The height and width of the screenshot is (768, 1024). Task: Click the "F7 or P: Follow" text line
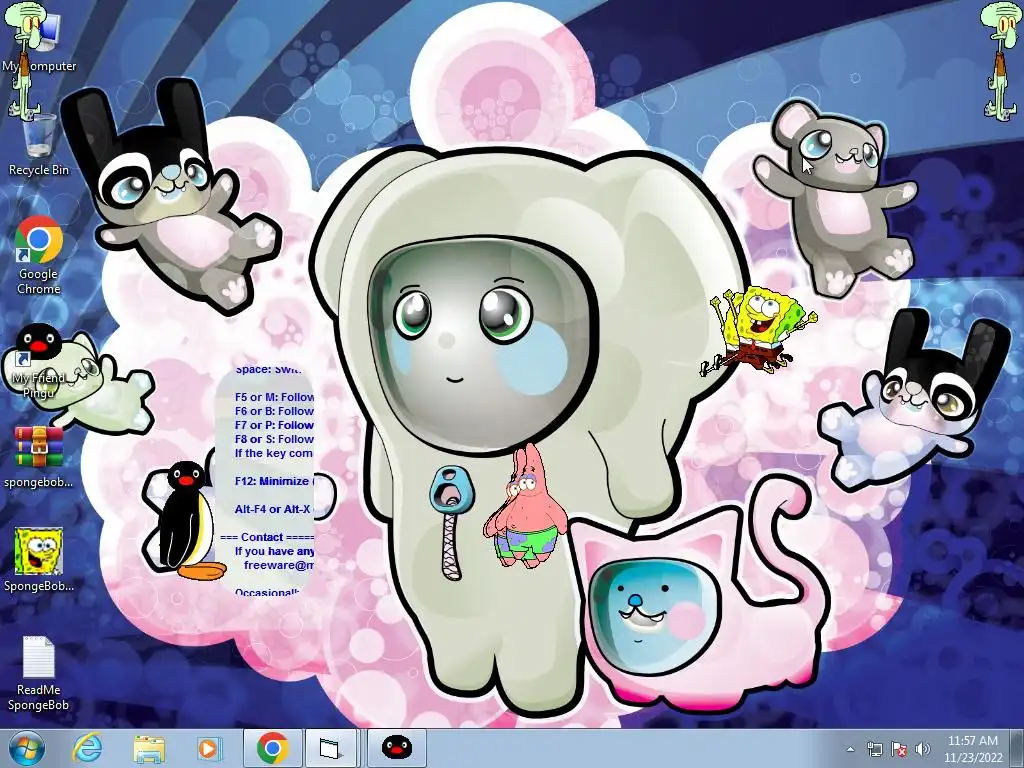point(274,425)
